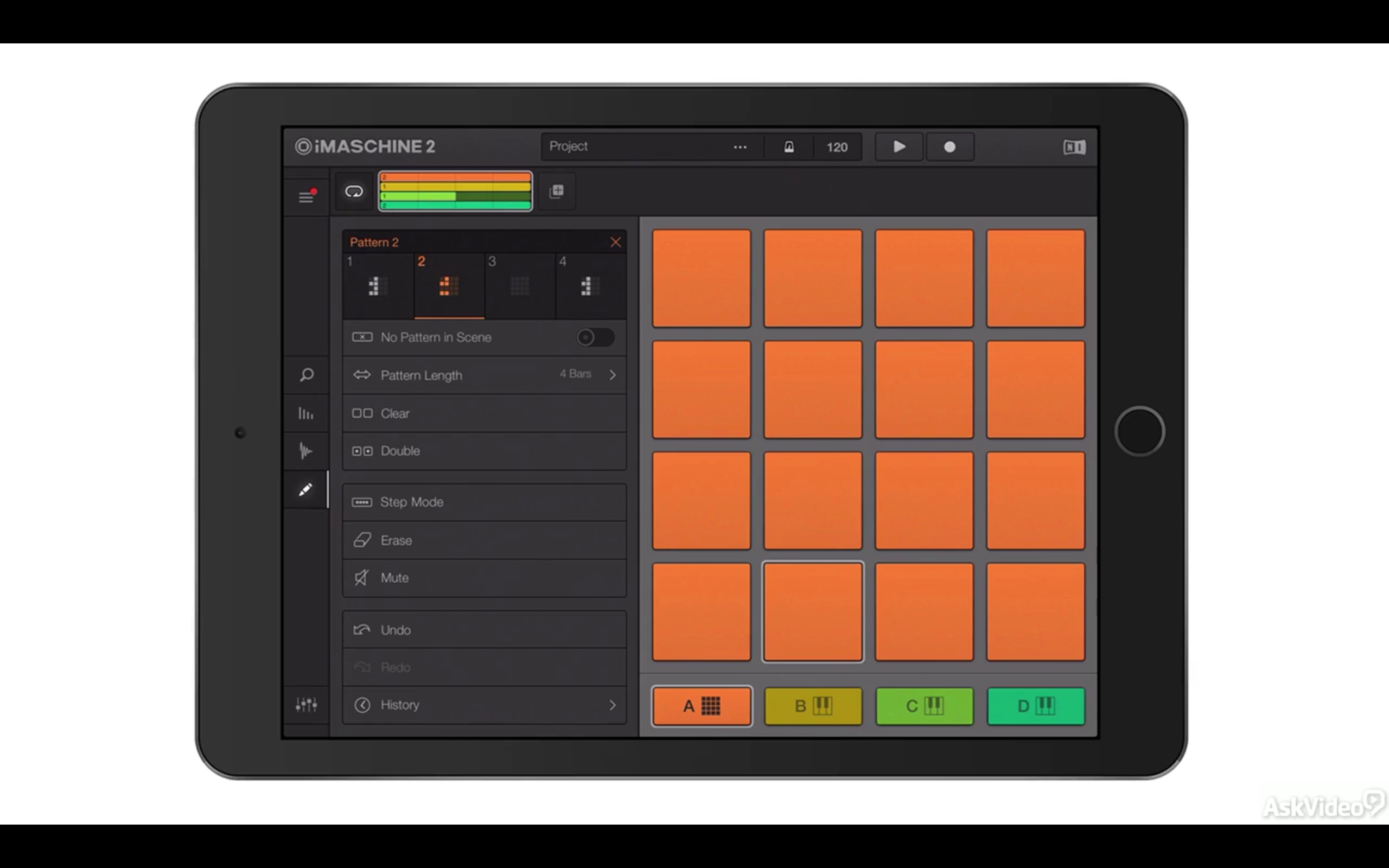The width and height of the screenshot is (1389, 868).
Task: Click the waveform sampling icon
Action: [x=305, y=451]
